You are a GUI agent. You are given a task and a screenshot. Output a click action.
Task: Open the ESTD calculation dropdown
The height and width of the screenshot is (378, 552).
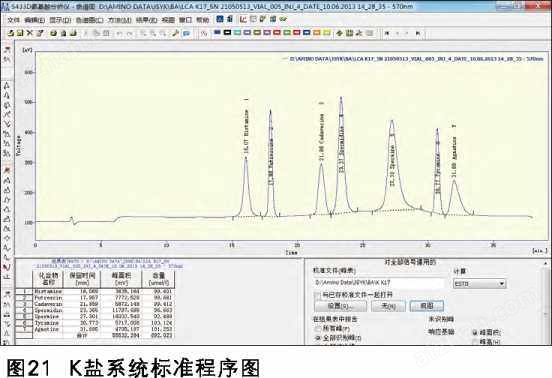pos(479,284)
